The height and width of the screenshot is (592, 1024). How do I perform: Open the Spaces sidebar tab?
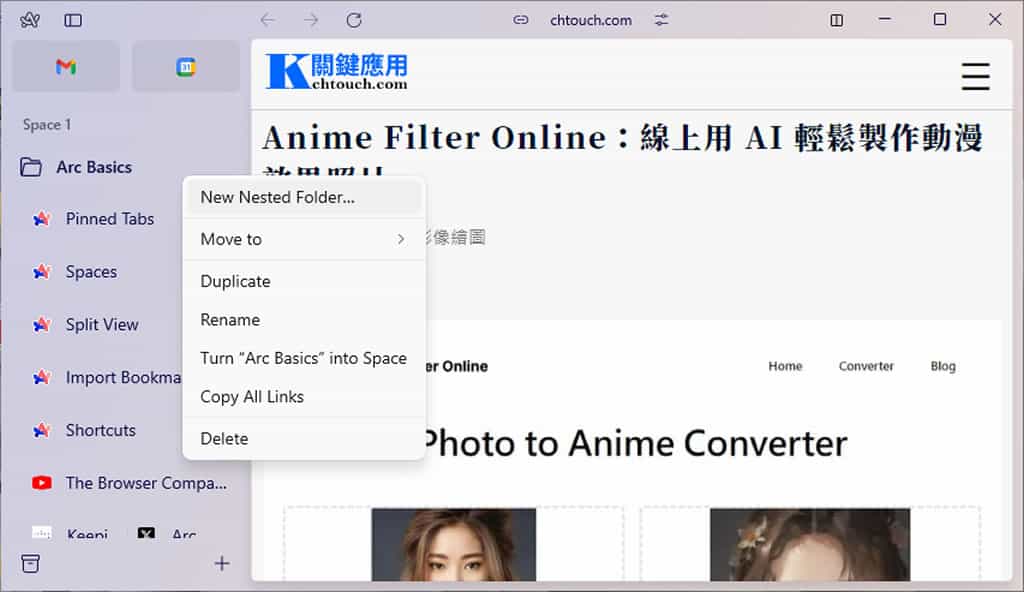tap(91, 272)
